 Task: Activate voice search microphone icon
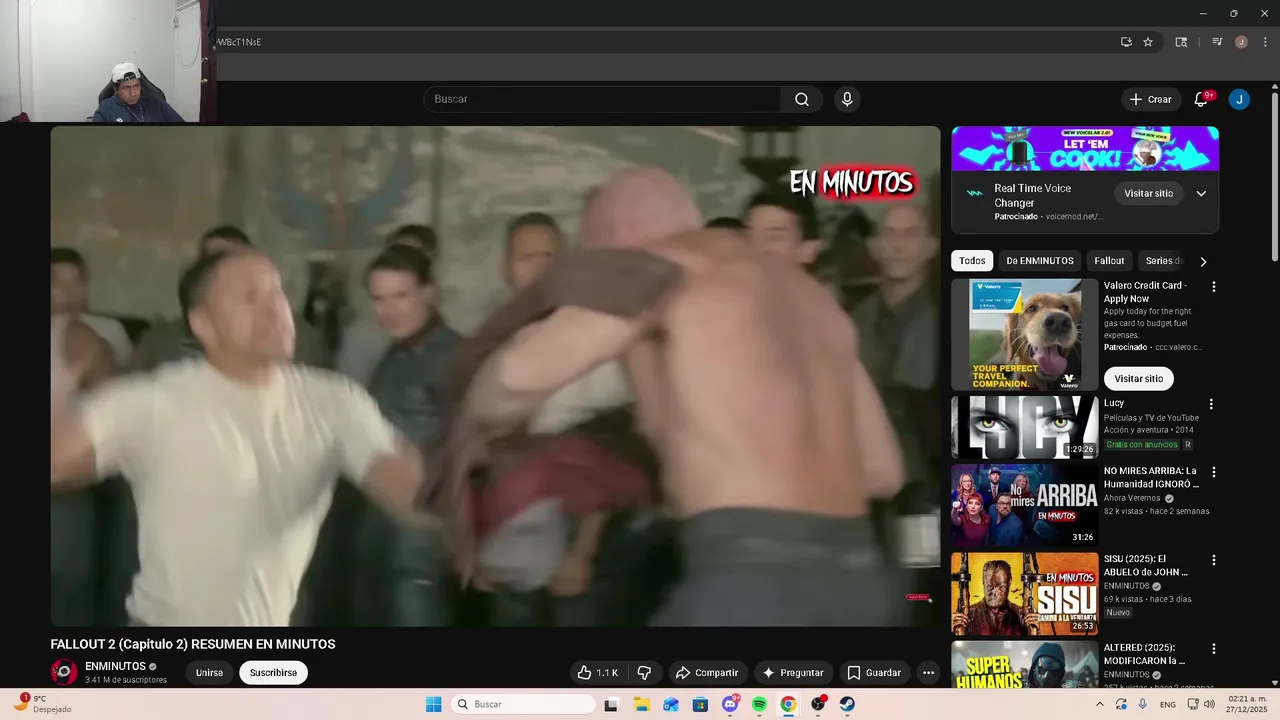(x=847, y=99)
